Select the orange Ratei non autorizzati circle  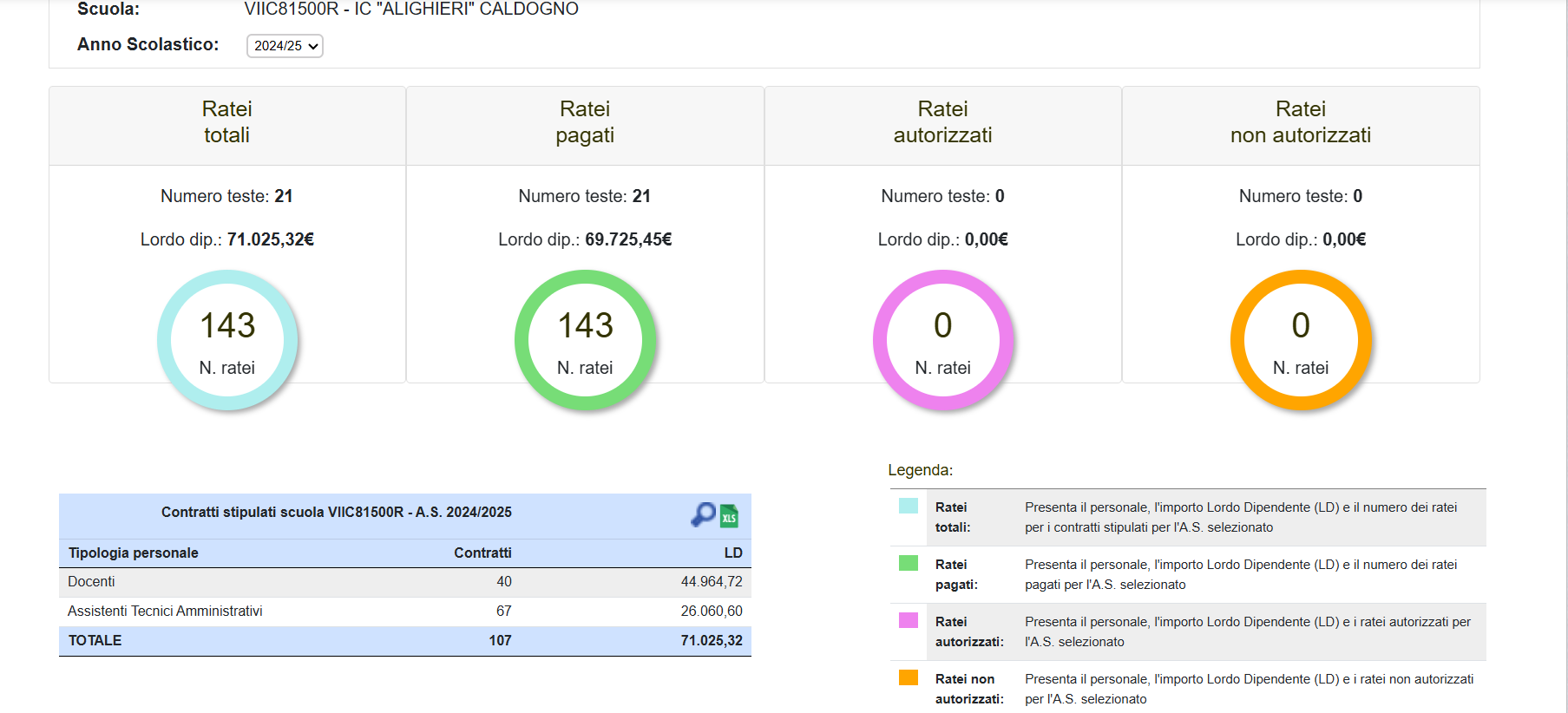[1300, 340]
